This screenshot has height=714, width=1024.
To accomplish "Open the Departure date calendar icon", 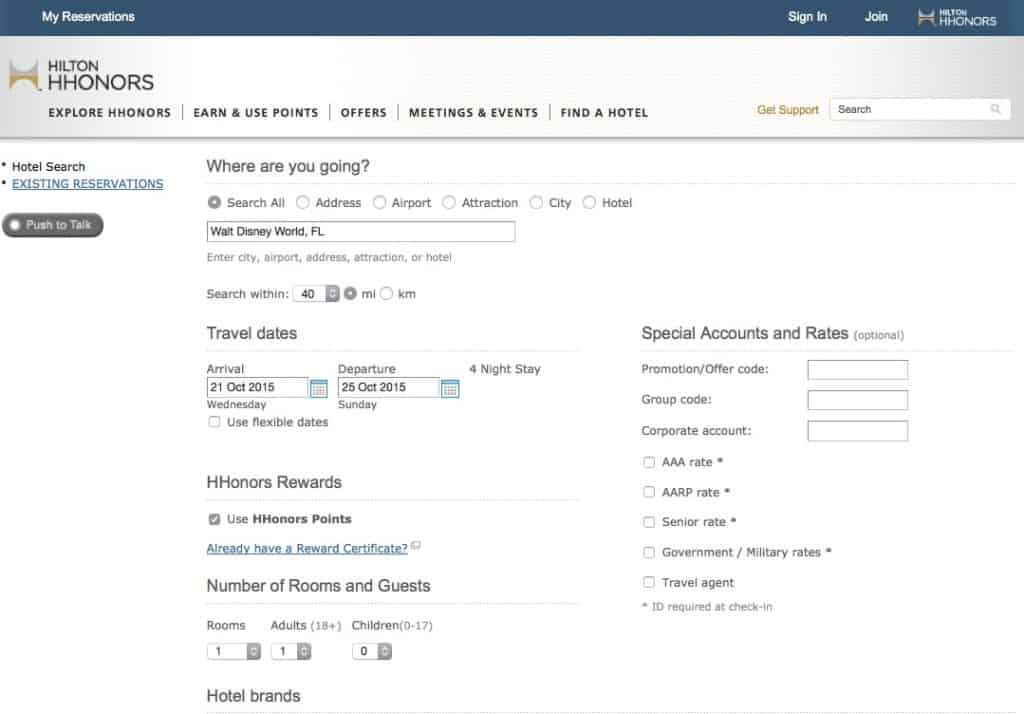I will click(x=450, y=388).
